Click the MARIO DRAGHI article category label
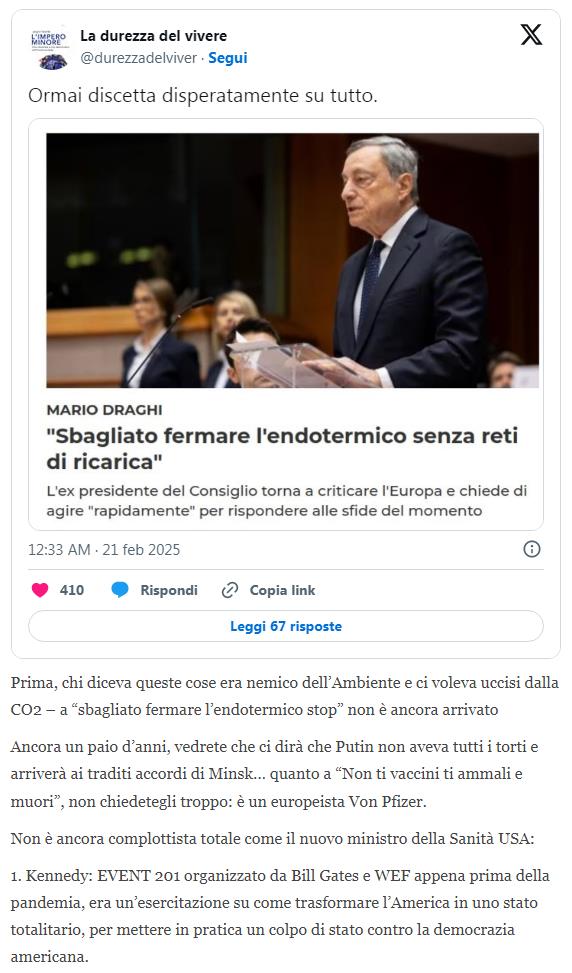Viewport: 572px width, 973px height. click(104, 410)
